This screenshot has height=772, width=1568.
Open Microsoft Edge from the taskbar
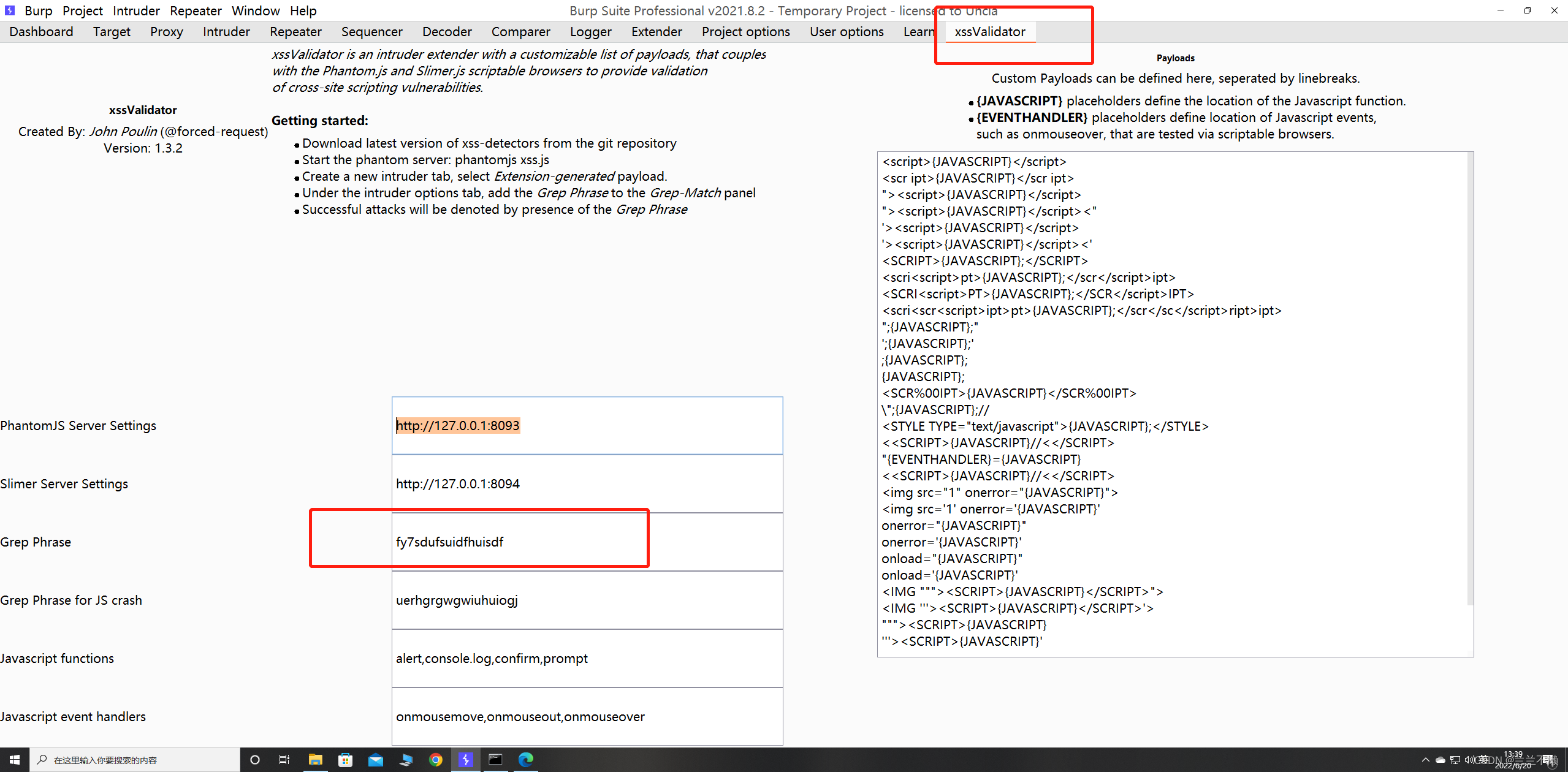pos(526,760)
